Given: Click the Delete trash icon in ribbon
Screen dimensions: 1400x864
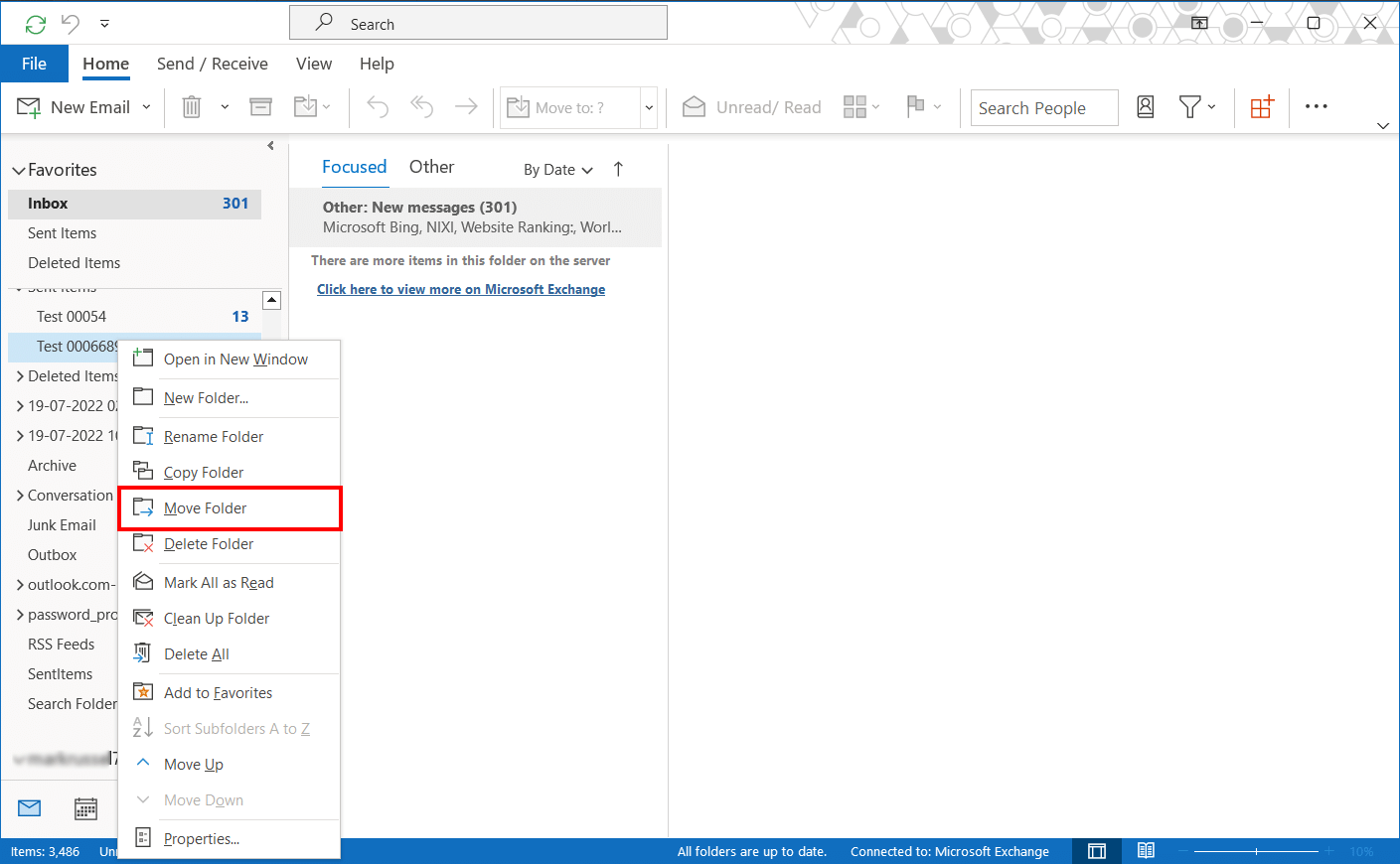Looking at the screenshot, I should 192,107.
